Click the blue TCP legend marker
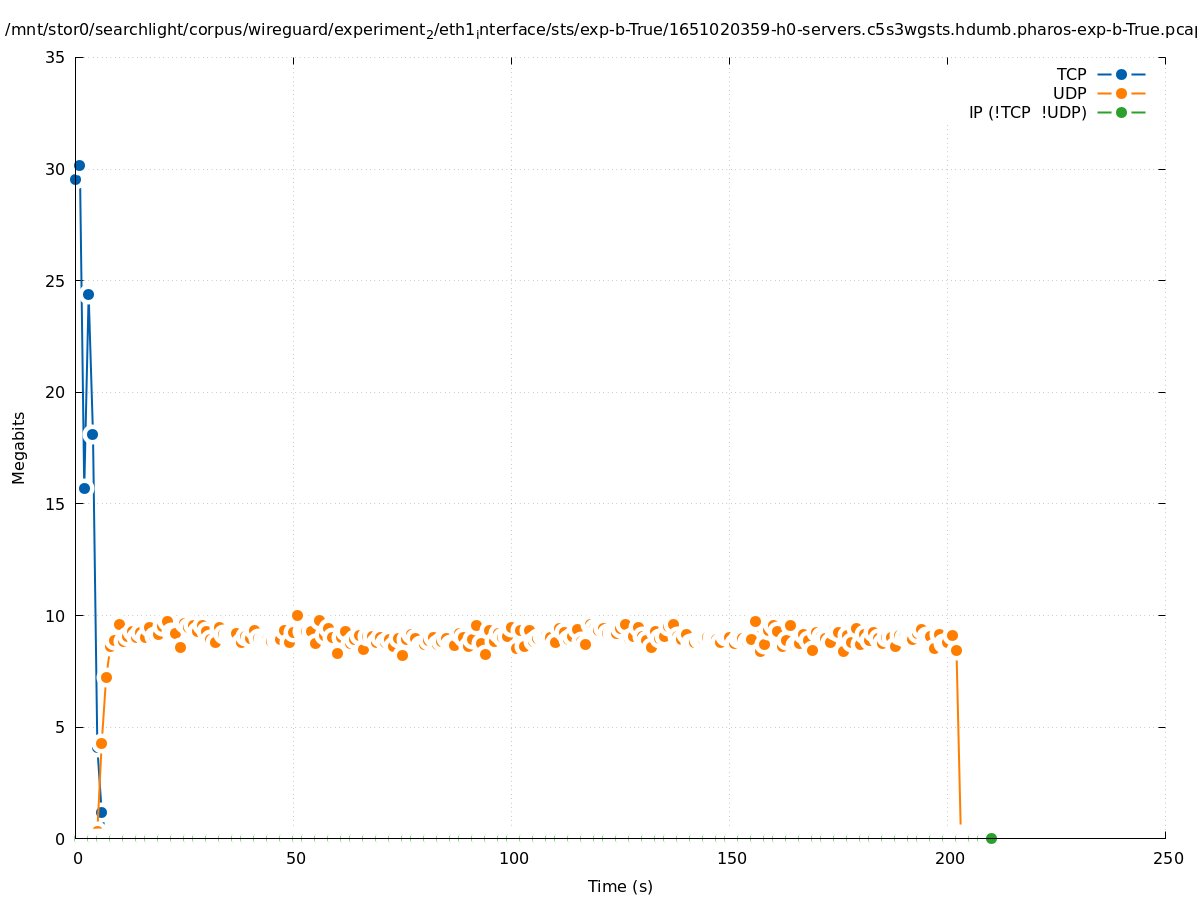 coord(1121,74)
